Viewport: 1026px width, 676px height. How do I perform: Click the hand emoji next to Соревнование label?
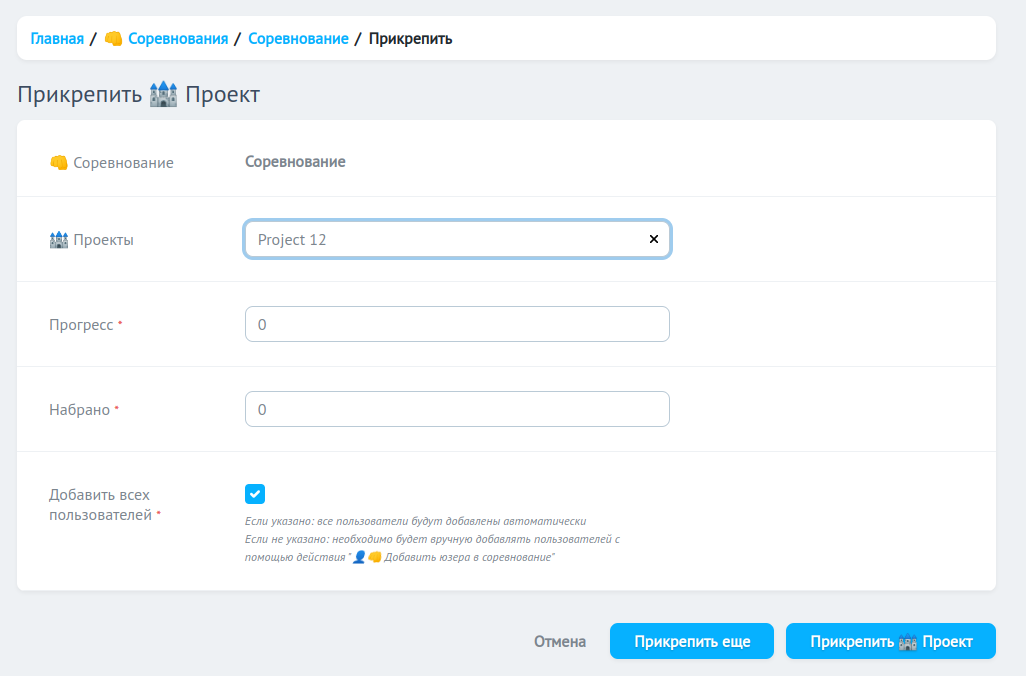(x=57, y=161)
